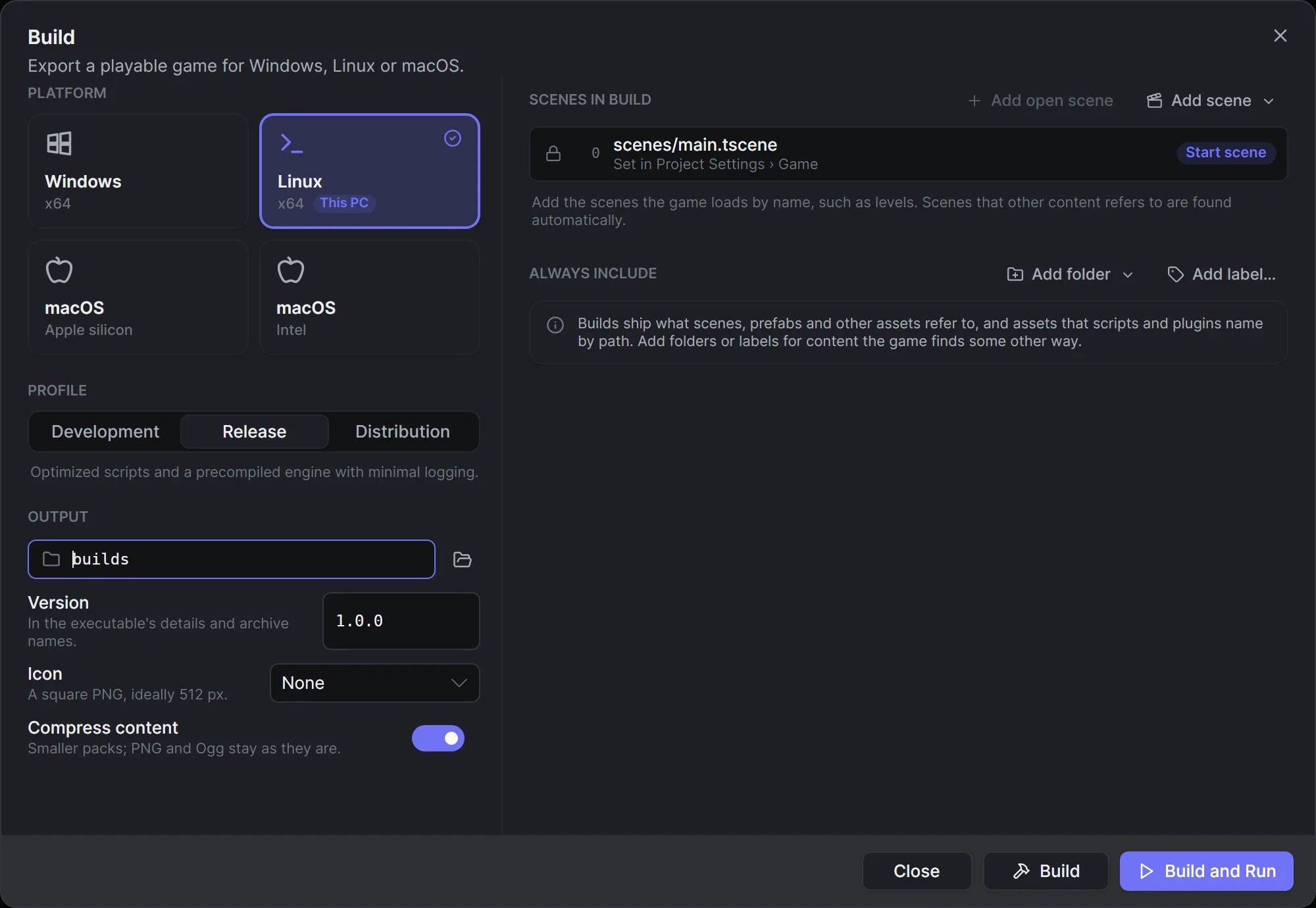This screenshot has width=1316, height=908.
Task: Click 'Set in Project Settings › Game' text
Action: point(715,164)
